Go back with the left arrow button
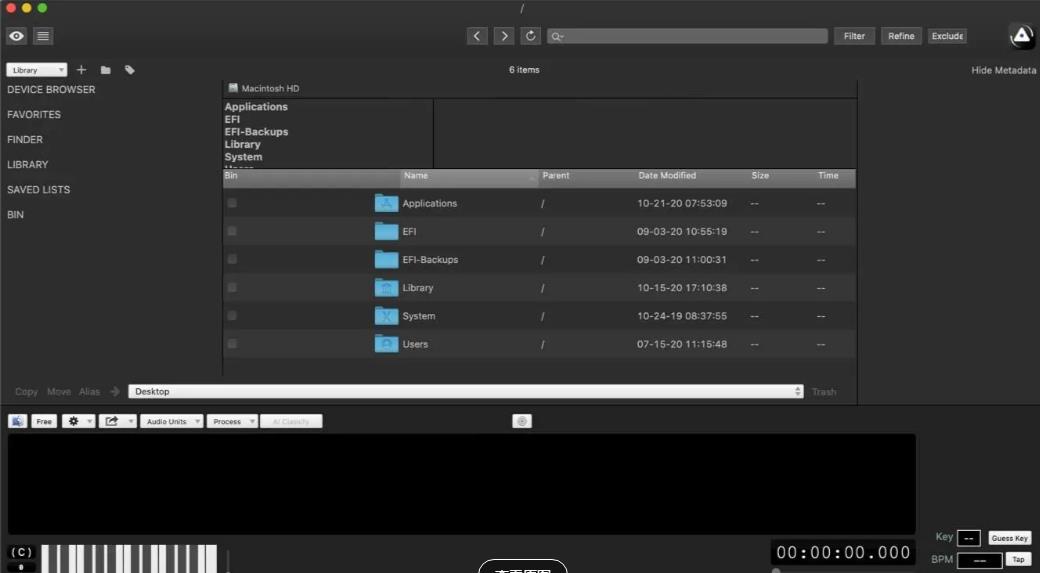This screenshot has height=573, width=1040. tap(477, 36)
